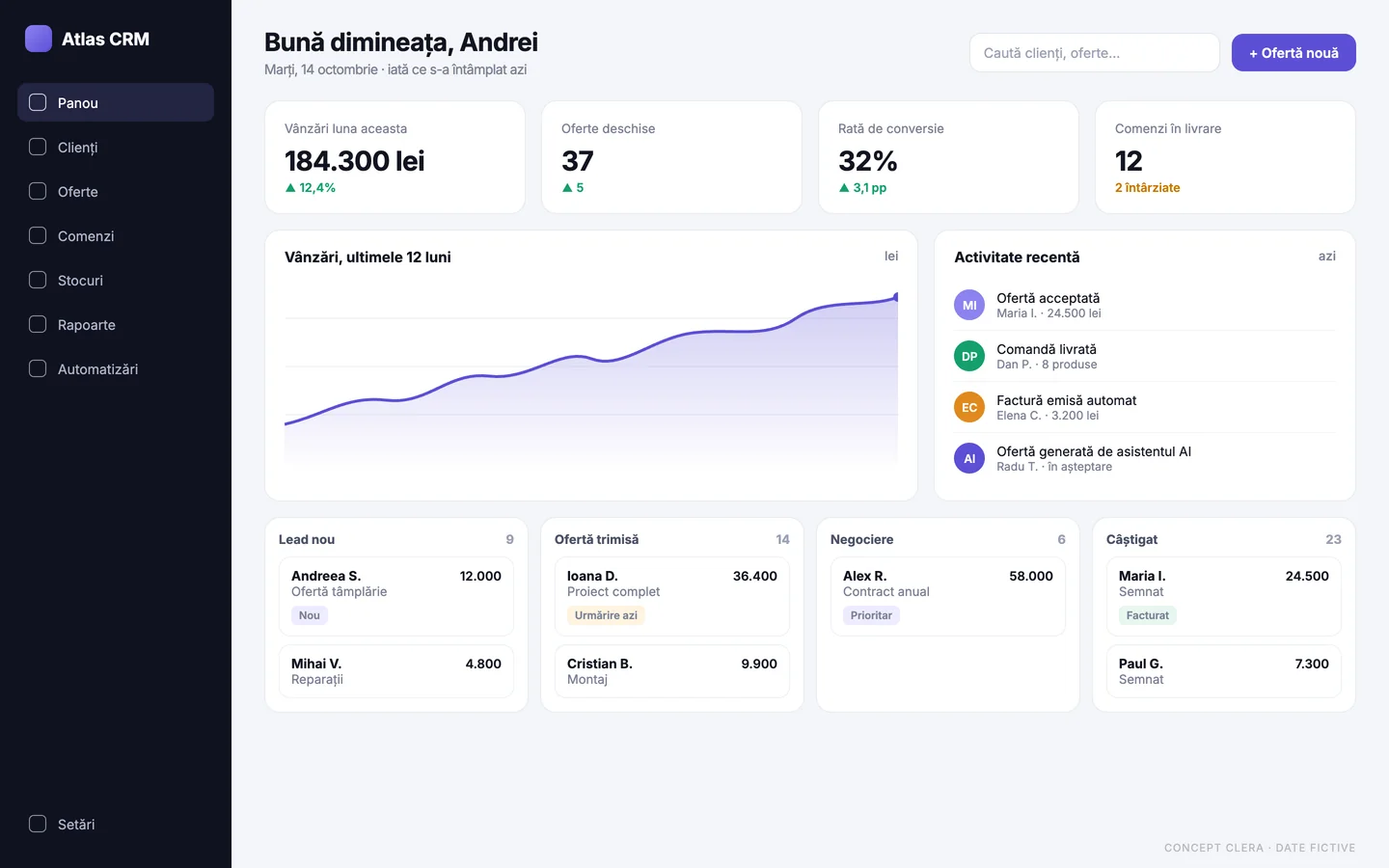Open Ioana D. Proiect complet card

(x=672, y=596)
